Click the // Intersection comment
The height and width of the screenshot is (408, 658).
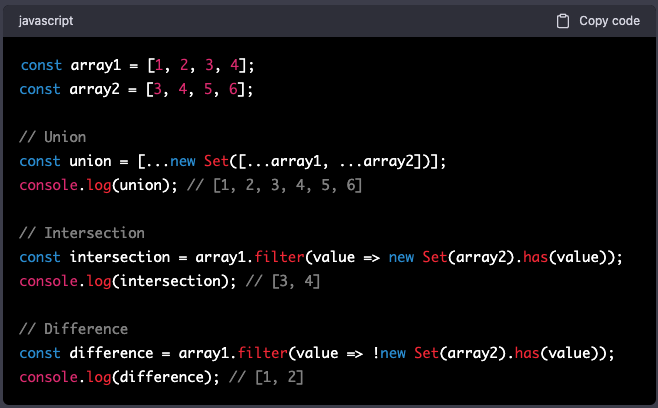click(x=82, y=233)
